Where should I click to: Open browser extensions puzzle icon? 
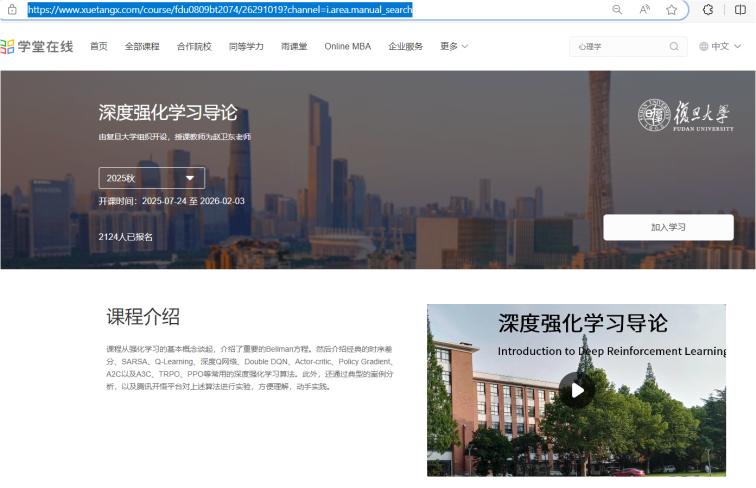707,10
